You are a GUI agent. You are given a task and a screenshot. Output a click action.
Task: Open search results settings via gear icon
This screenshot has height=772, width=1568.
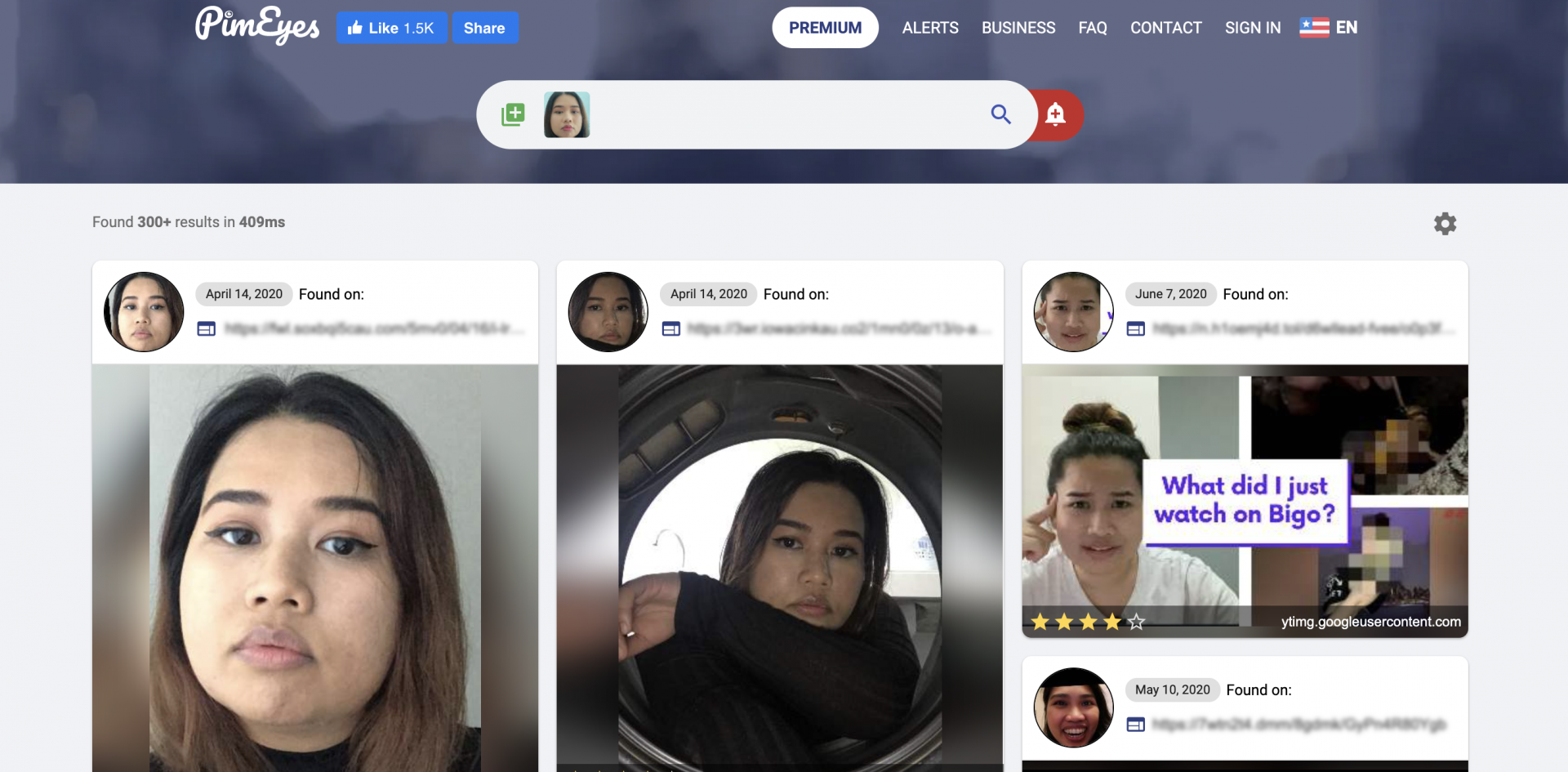pyautogui.click(x=1445, y=222)
